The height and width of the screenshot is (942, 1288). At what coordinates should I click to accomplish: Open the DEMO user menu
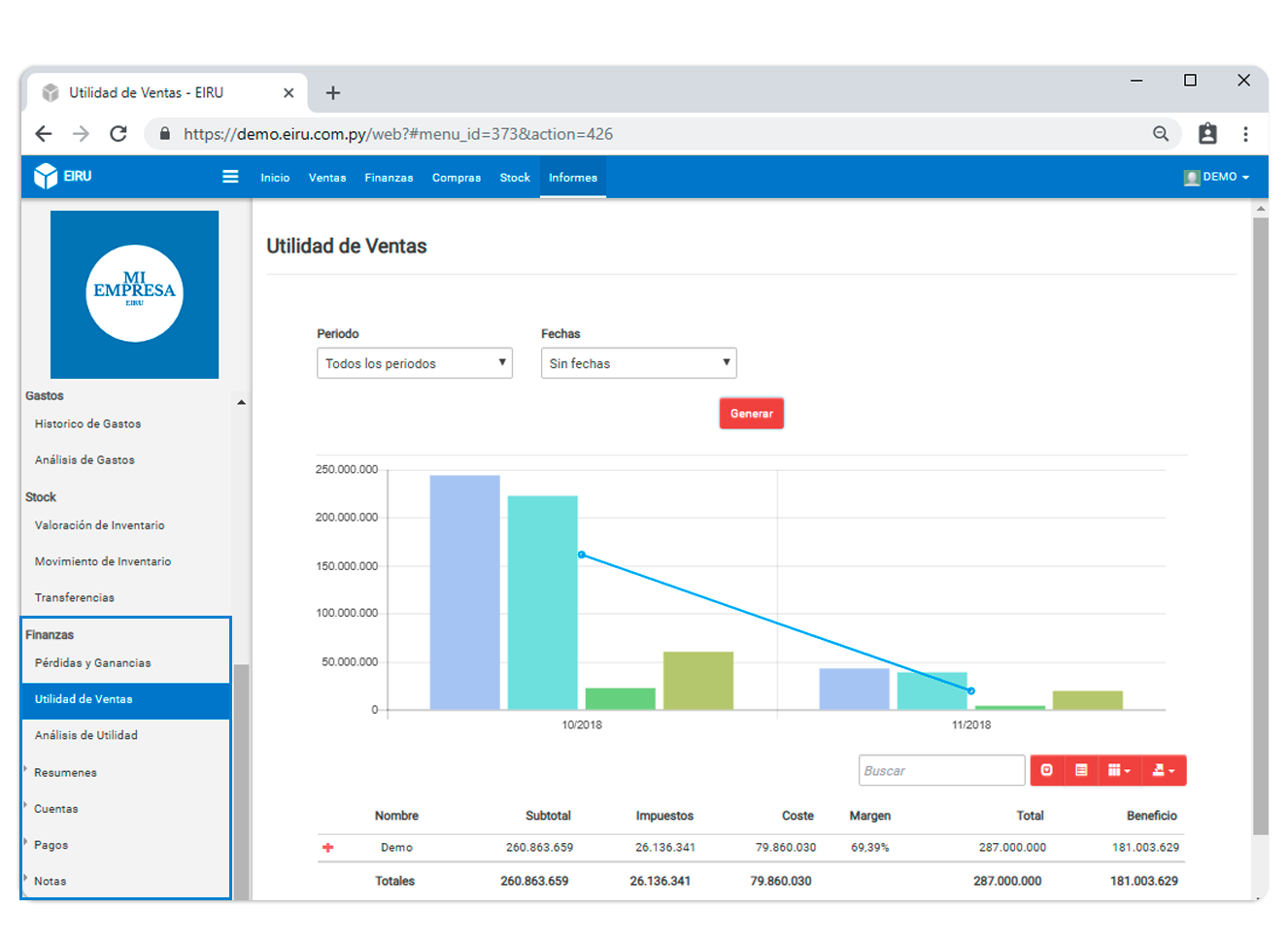pyautogui.click(x=1217, y=177)
